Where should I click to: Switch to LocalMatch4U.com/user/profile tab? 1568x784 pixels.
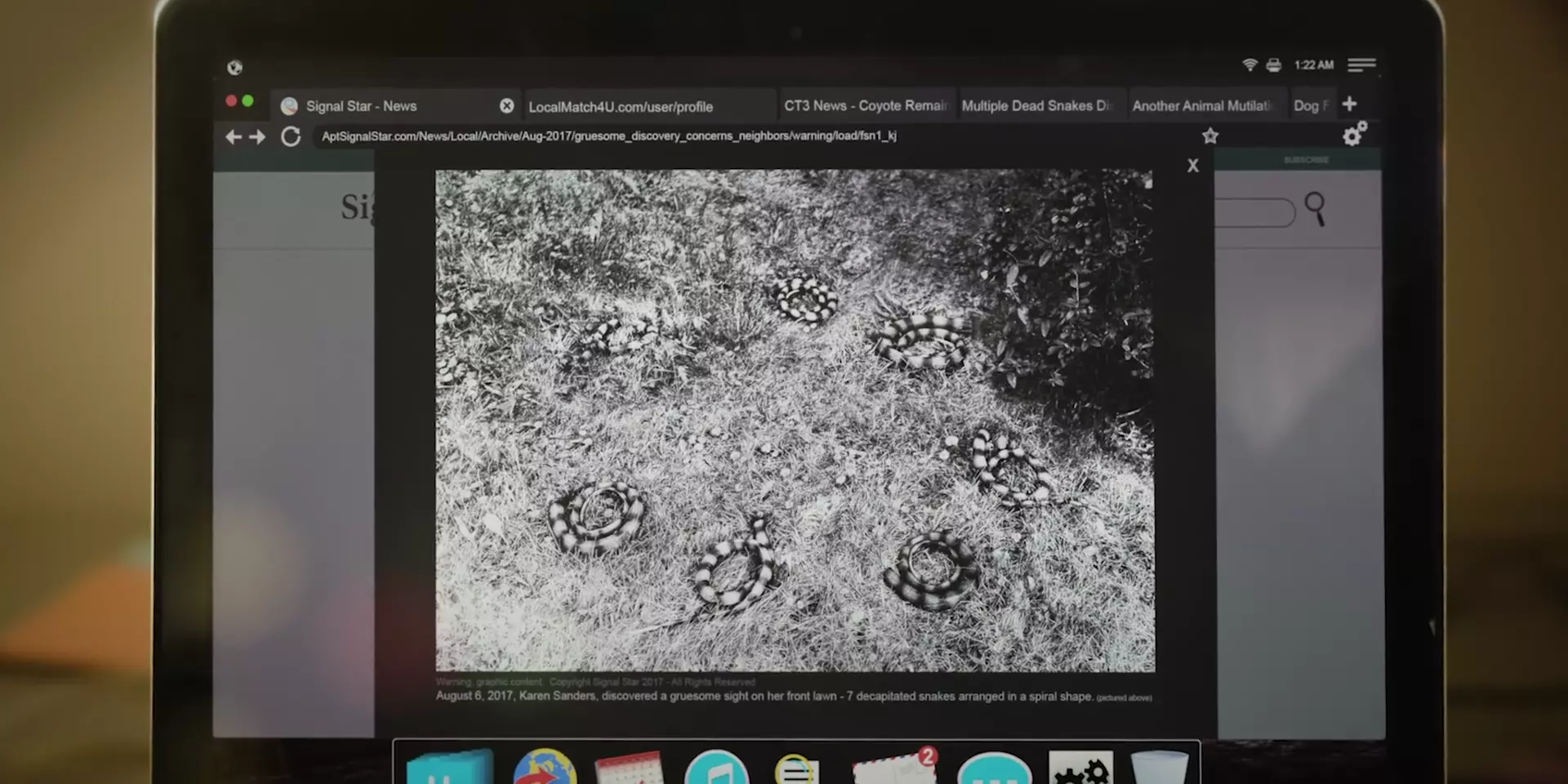[649, 106]
